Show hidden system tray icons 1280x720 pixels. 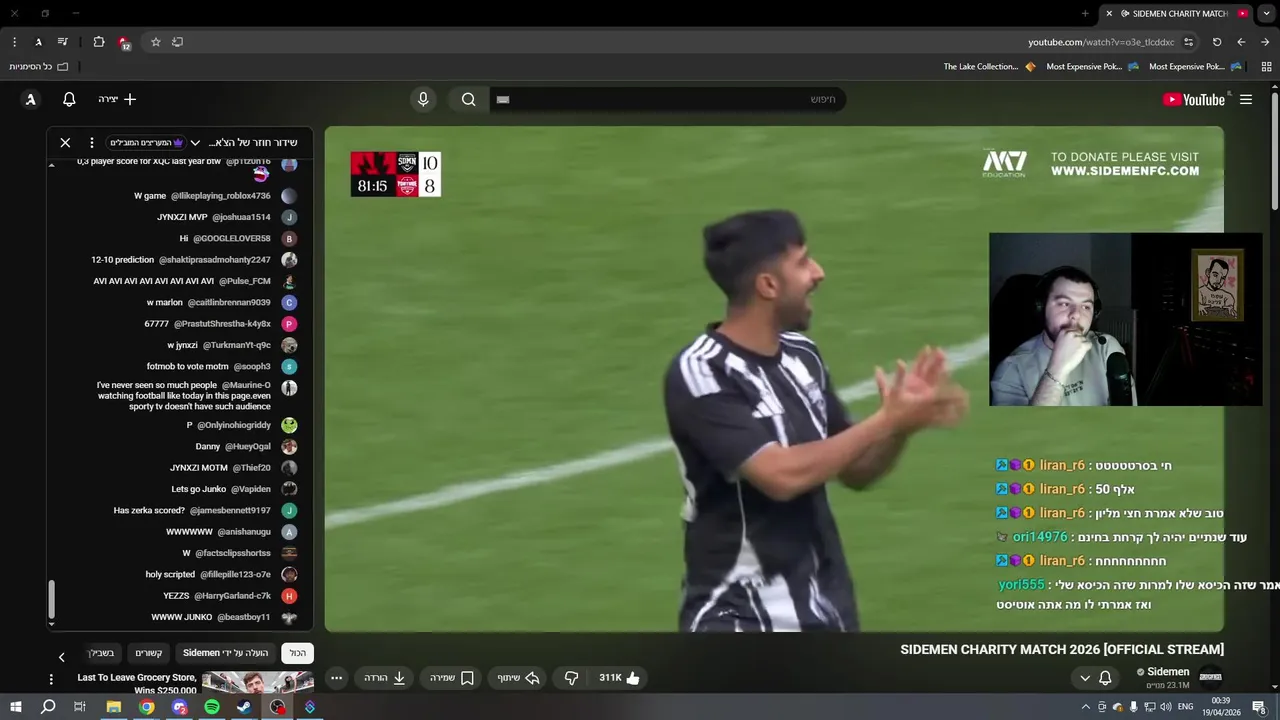click(1086, 707)
